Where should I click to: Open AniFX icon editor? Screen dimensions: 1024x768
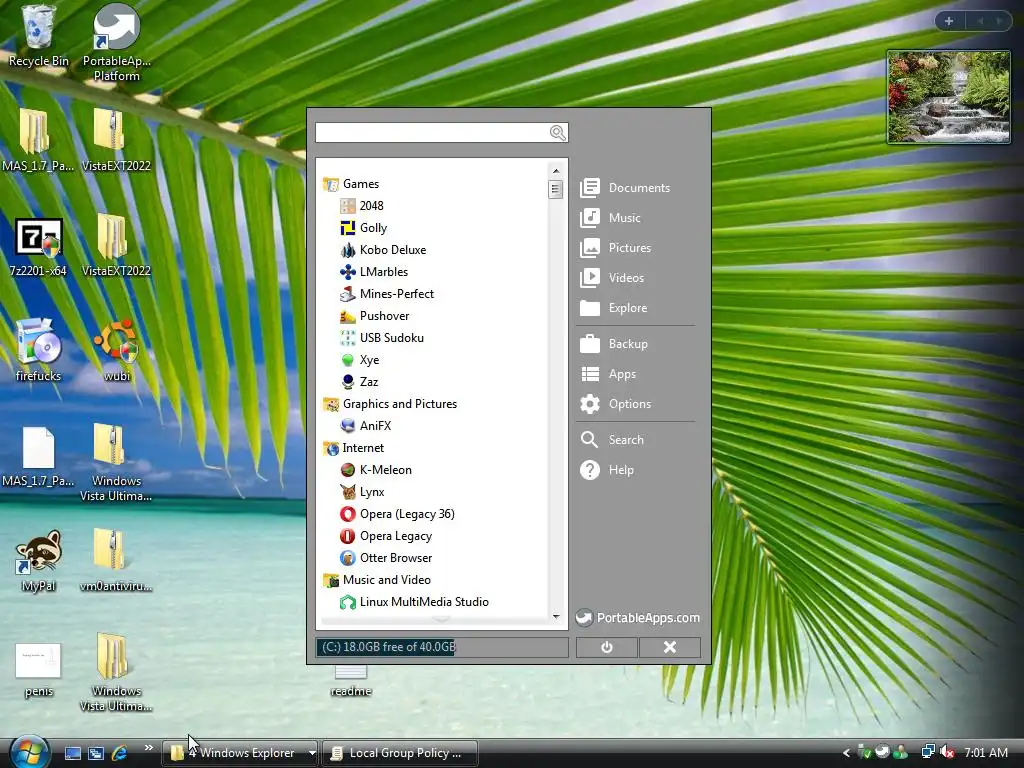[x=365, y=426]
